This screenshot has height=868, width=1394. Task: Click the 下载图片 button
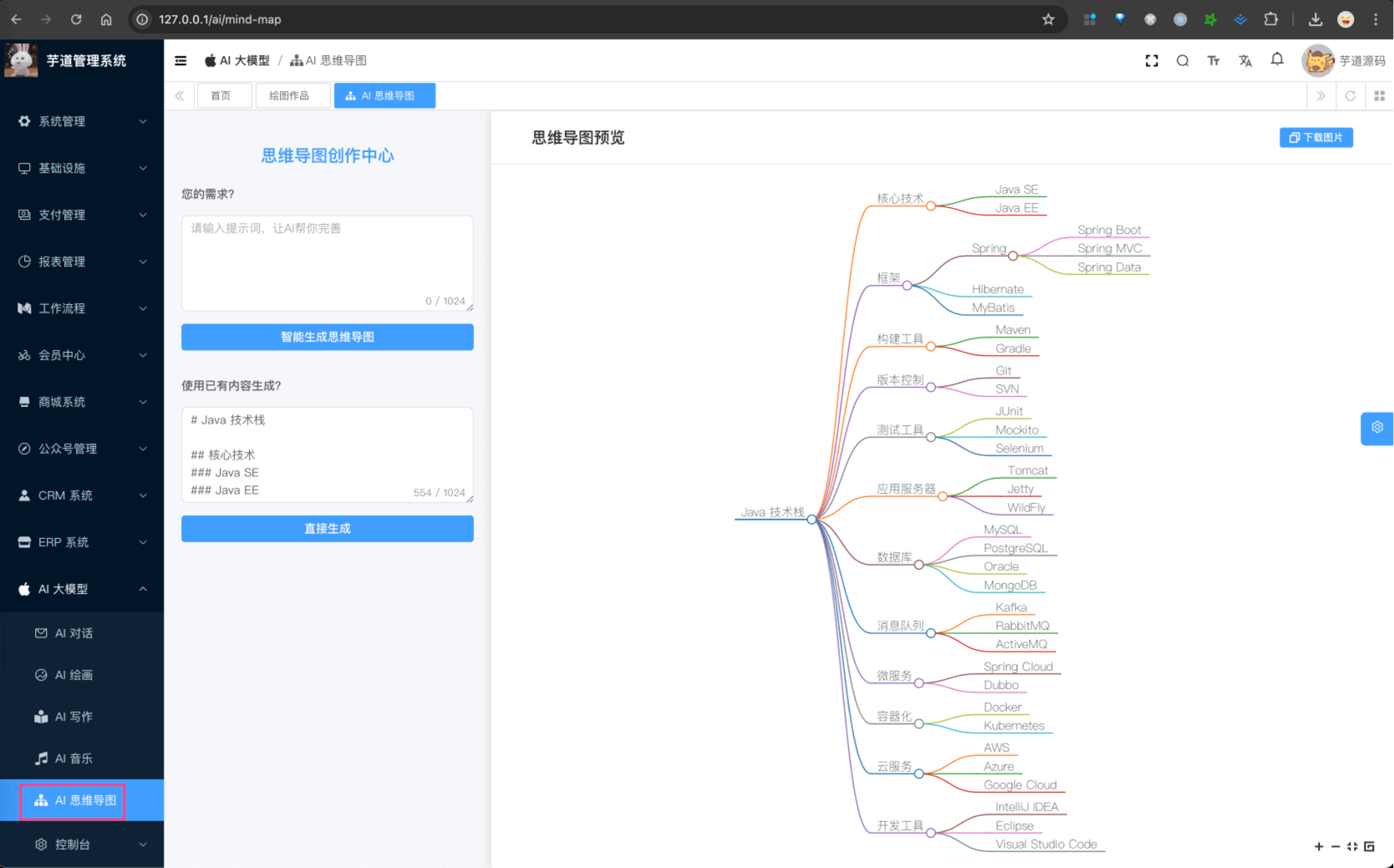click(x=1316, y=137)
